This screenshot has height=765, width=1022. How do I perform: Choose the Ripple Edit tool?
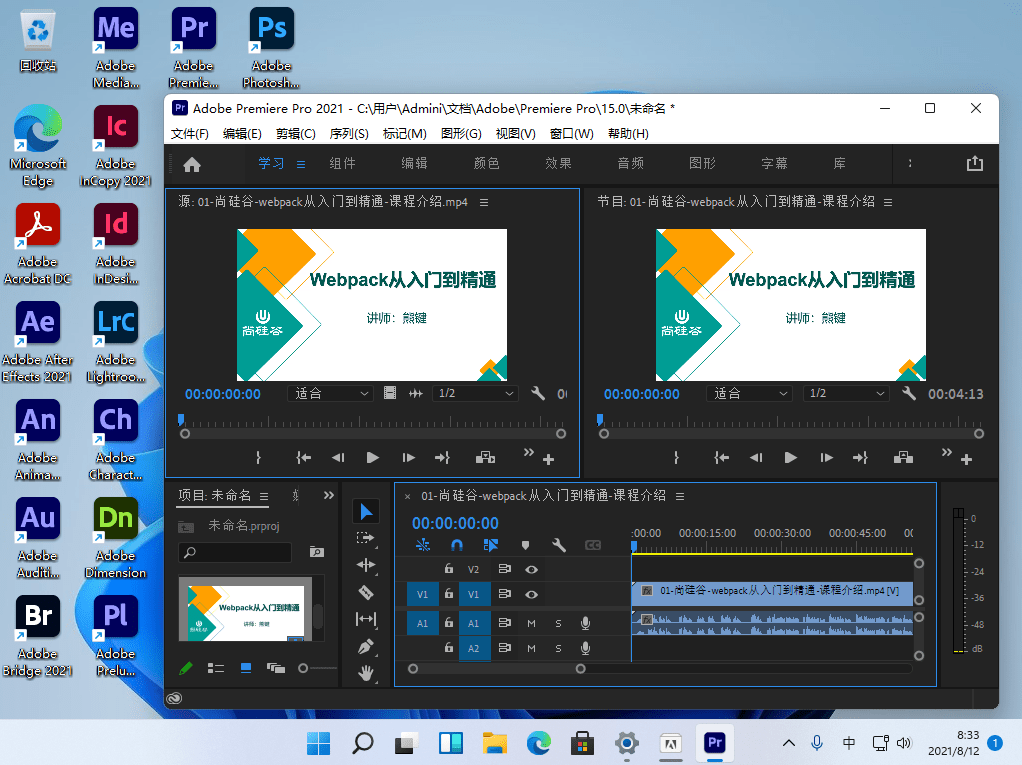(x=366, y=565)
